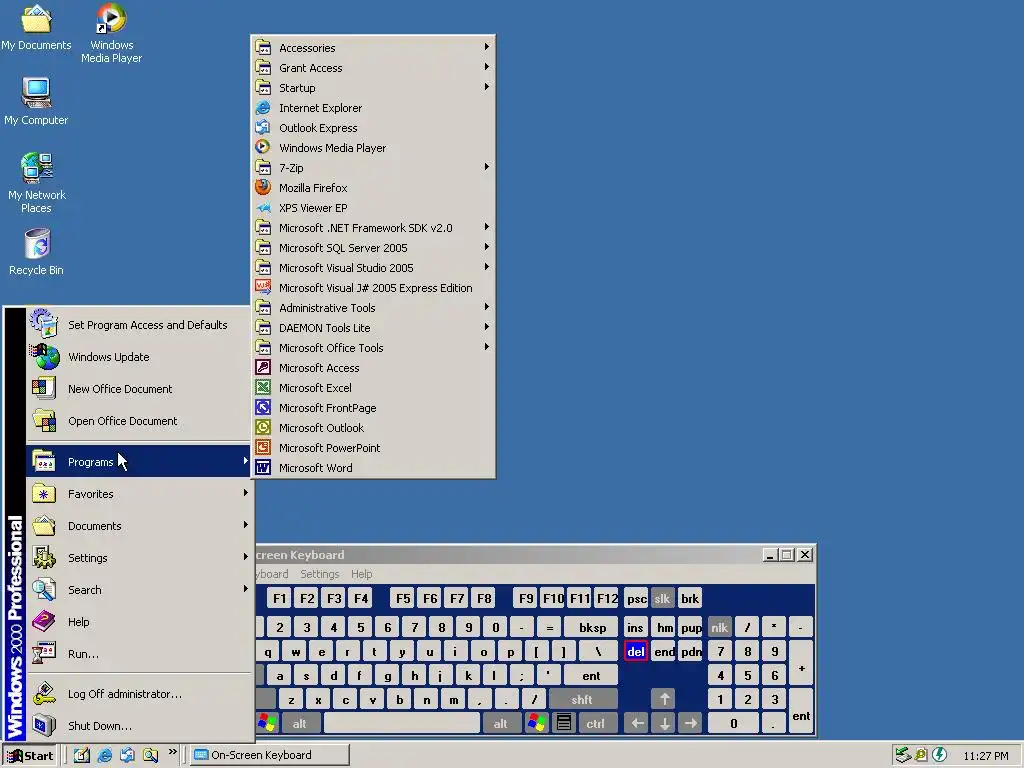Click the up arrow key
This screenshot has height=768, width=1024.
pos(664,699)
